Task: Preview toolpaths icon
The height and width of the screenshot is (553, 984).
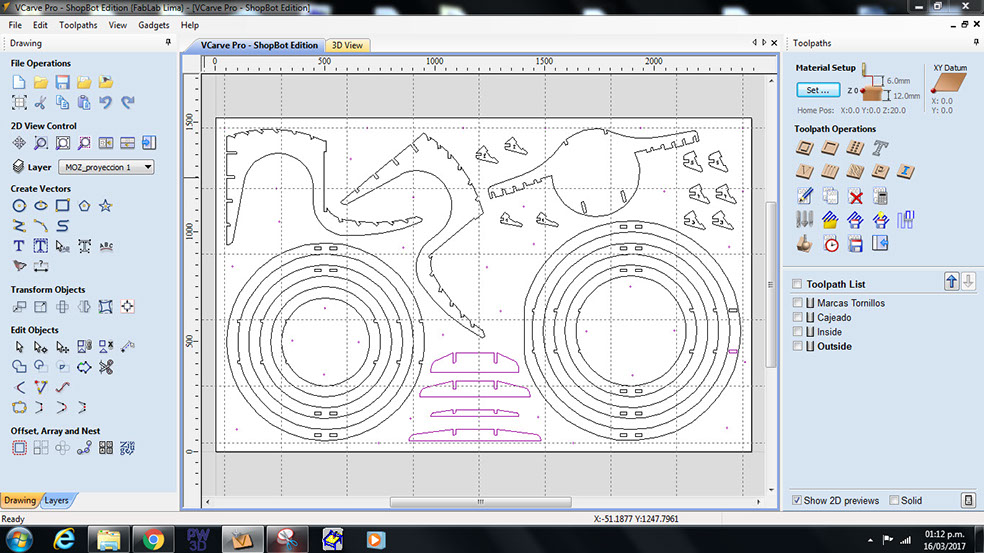Action: 805,244
